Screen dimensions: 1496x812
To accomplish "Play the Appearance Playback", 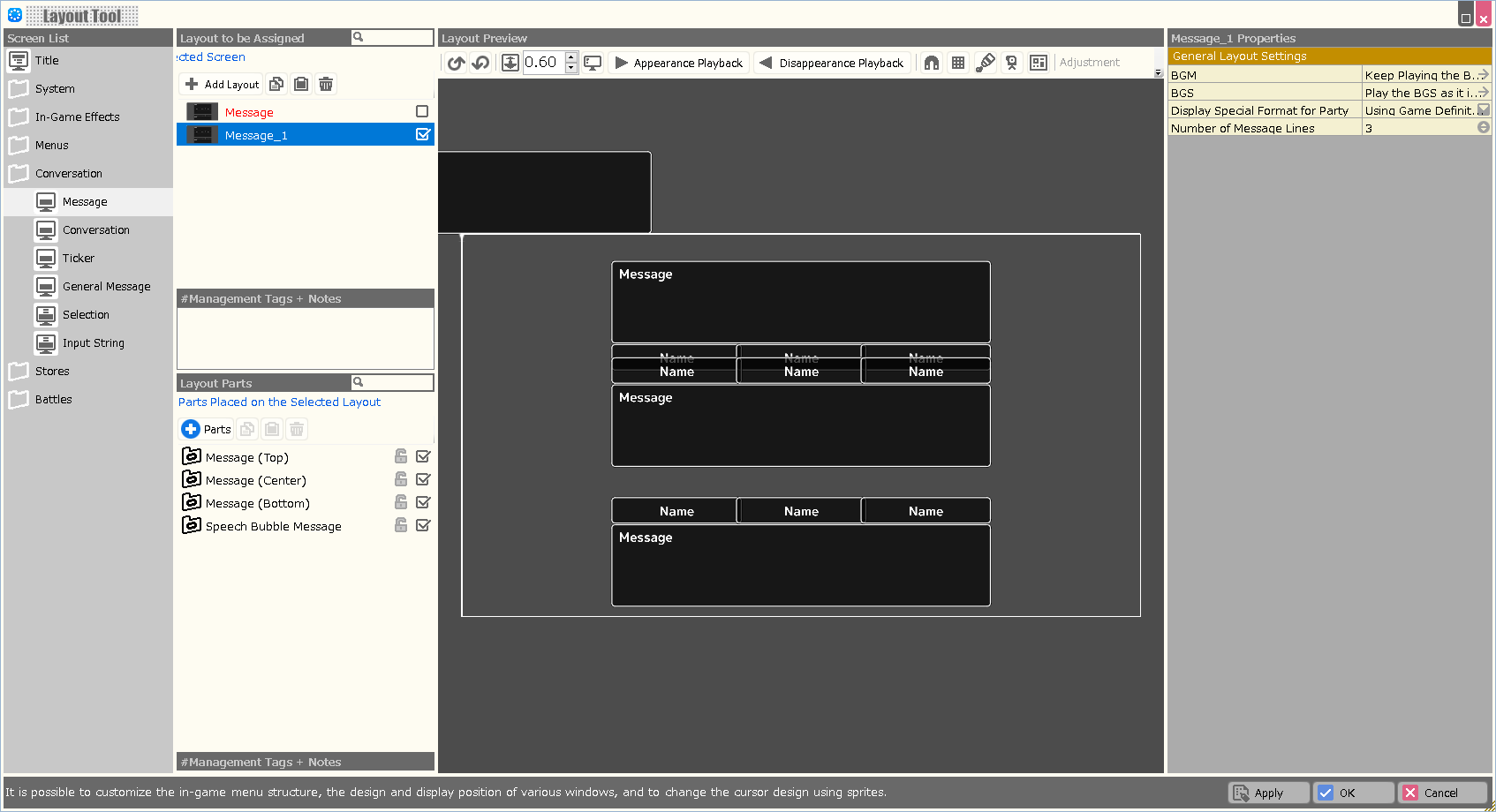I will coord(678,63).
